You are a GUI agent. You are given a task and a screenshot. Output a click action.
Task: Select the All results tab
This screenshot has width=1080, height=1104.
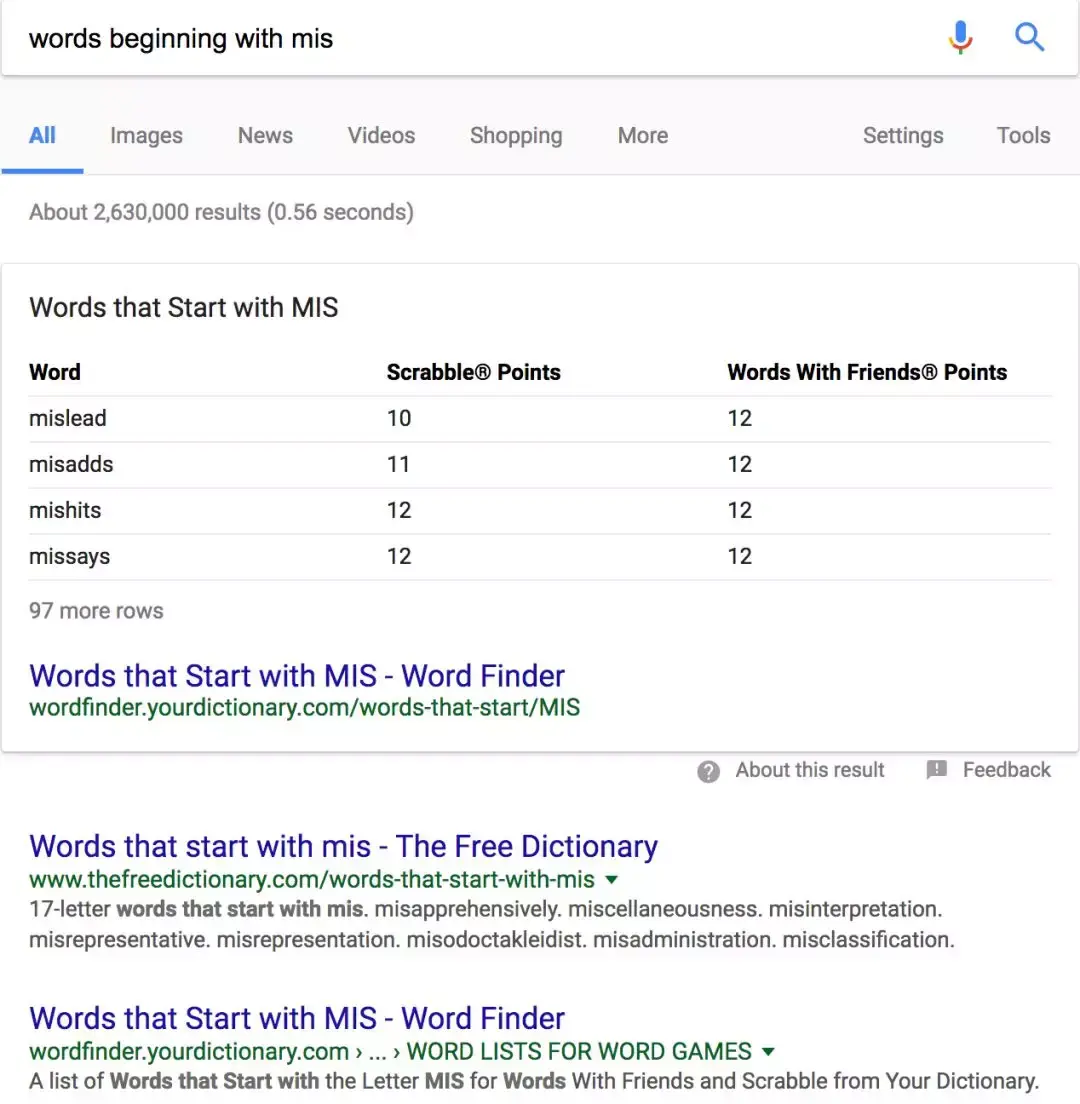[42, 135]
